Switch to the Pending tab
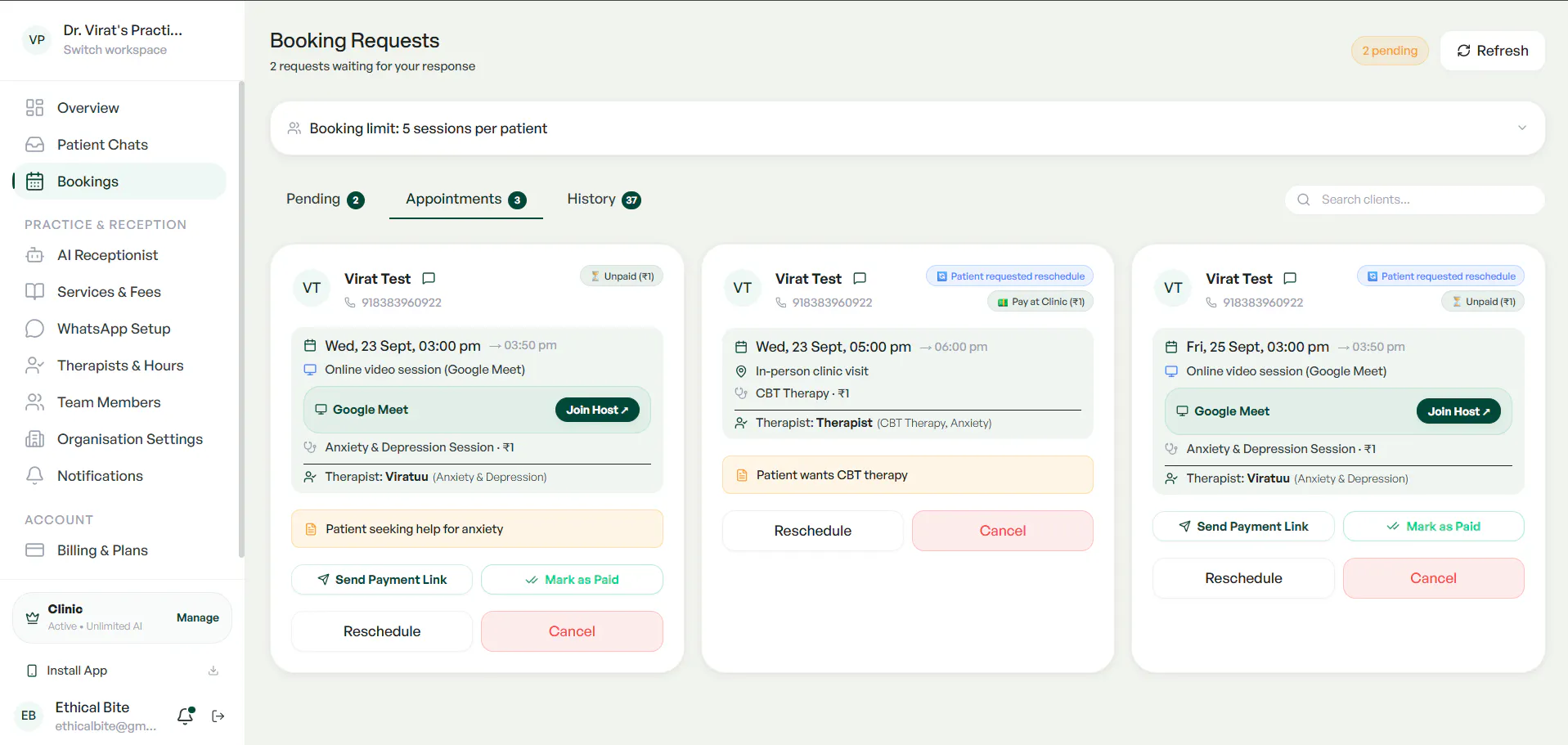This screenshot has width=1568, height=745. click(x=325, y=200)
